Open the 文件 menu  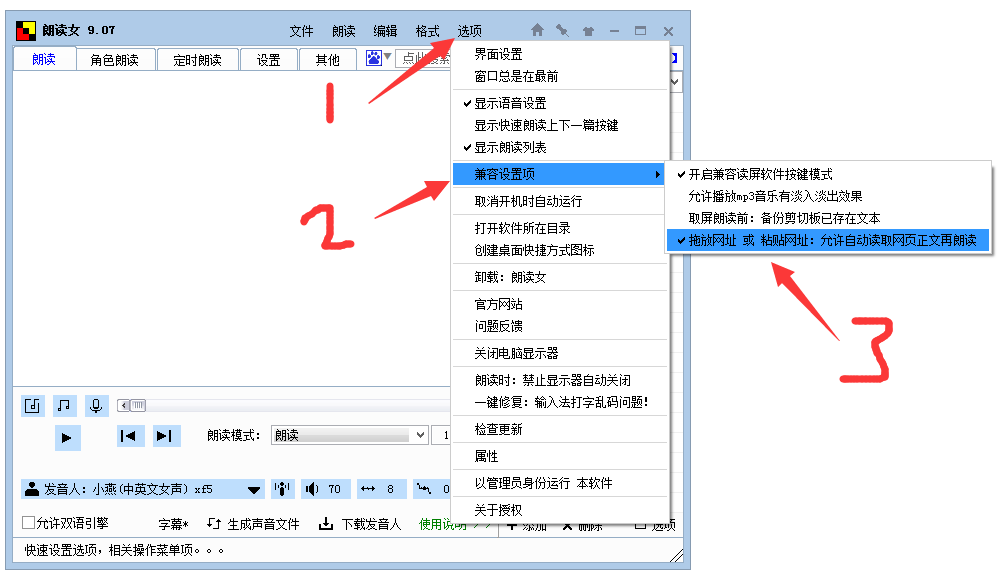[301, 31]
